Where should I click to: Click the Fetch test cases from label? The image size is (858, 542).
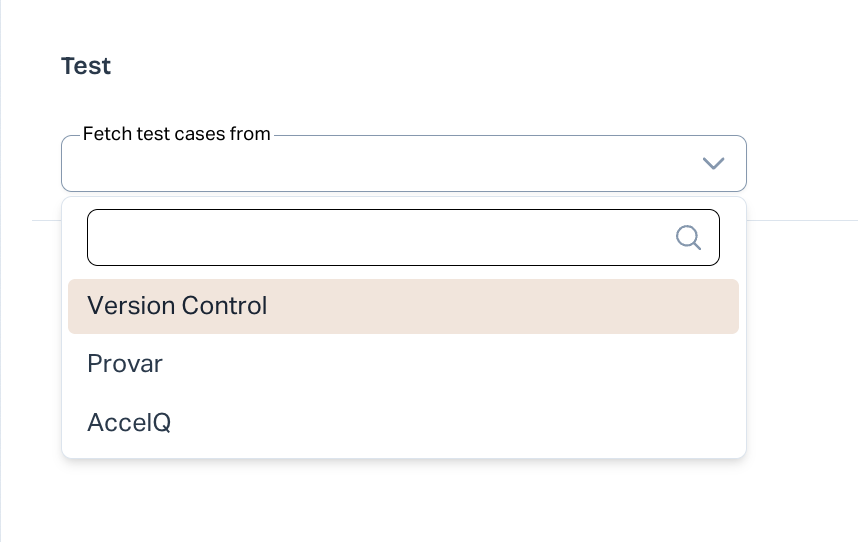(176, 134)
